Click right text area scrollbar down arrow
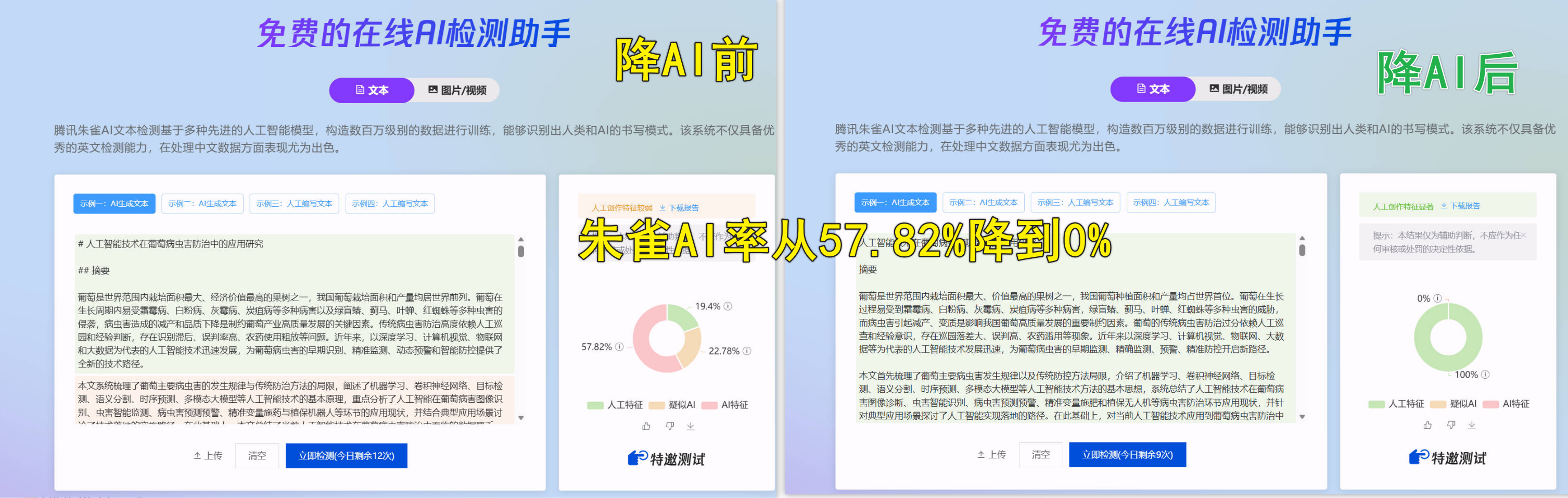Viewport: 1568px width, 498px height. (1302, 417)
